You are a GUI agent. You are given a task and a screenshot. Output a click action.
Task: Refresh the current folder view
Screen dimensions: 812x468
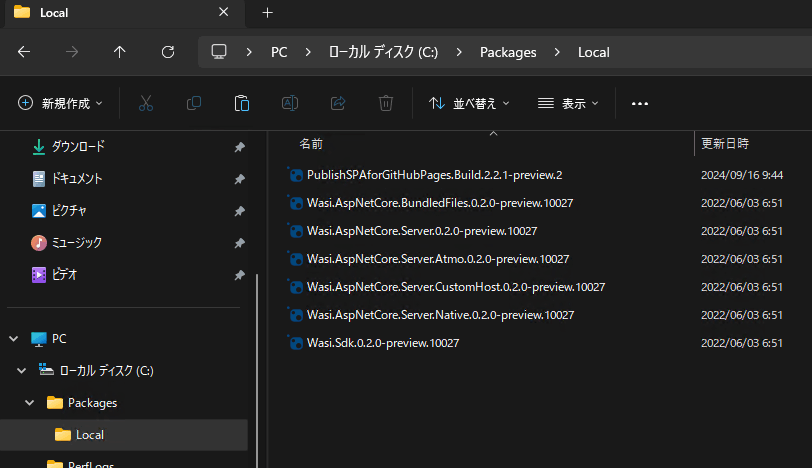click(x=168, y=52)
